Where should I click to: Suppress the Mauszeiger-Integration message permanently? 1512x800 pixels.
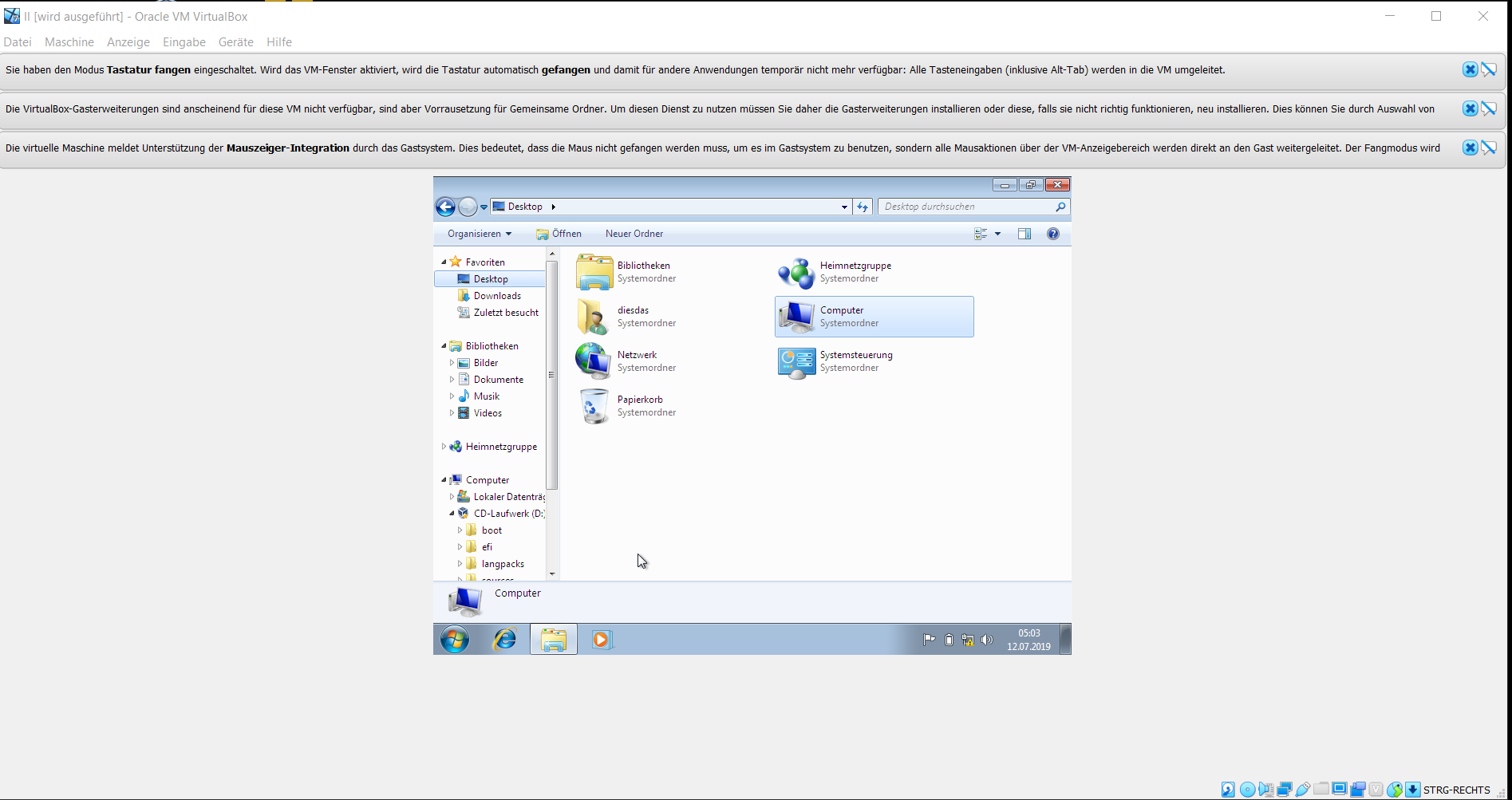pos(1489,148)
